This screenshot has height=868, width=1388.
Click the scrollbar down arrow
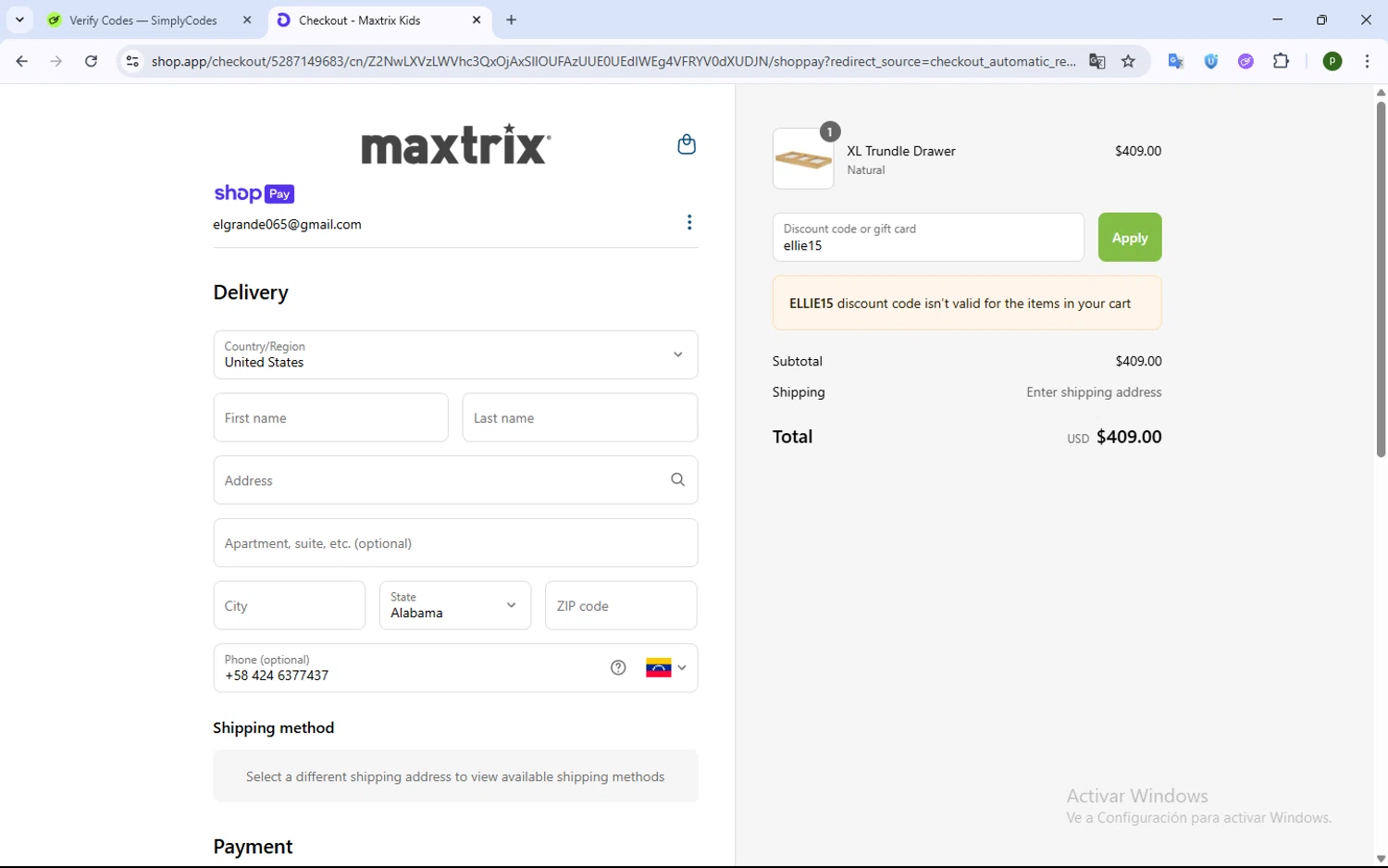tap(1381, 859)
